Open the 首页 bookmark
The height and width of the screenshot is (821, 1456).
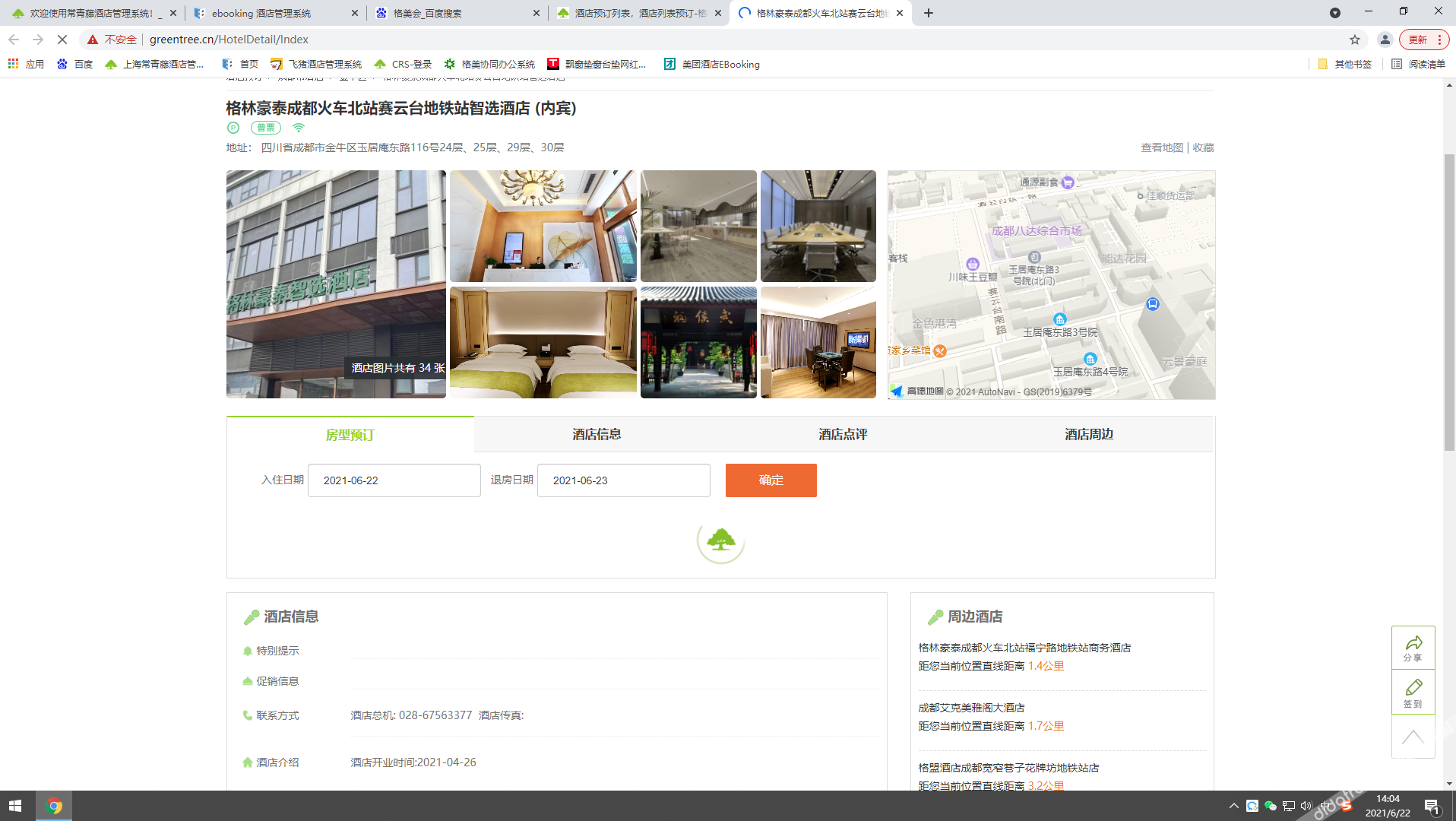[240, 65]
